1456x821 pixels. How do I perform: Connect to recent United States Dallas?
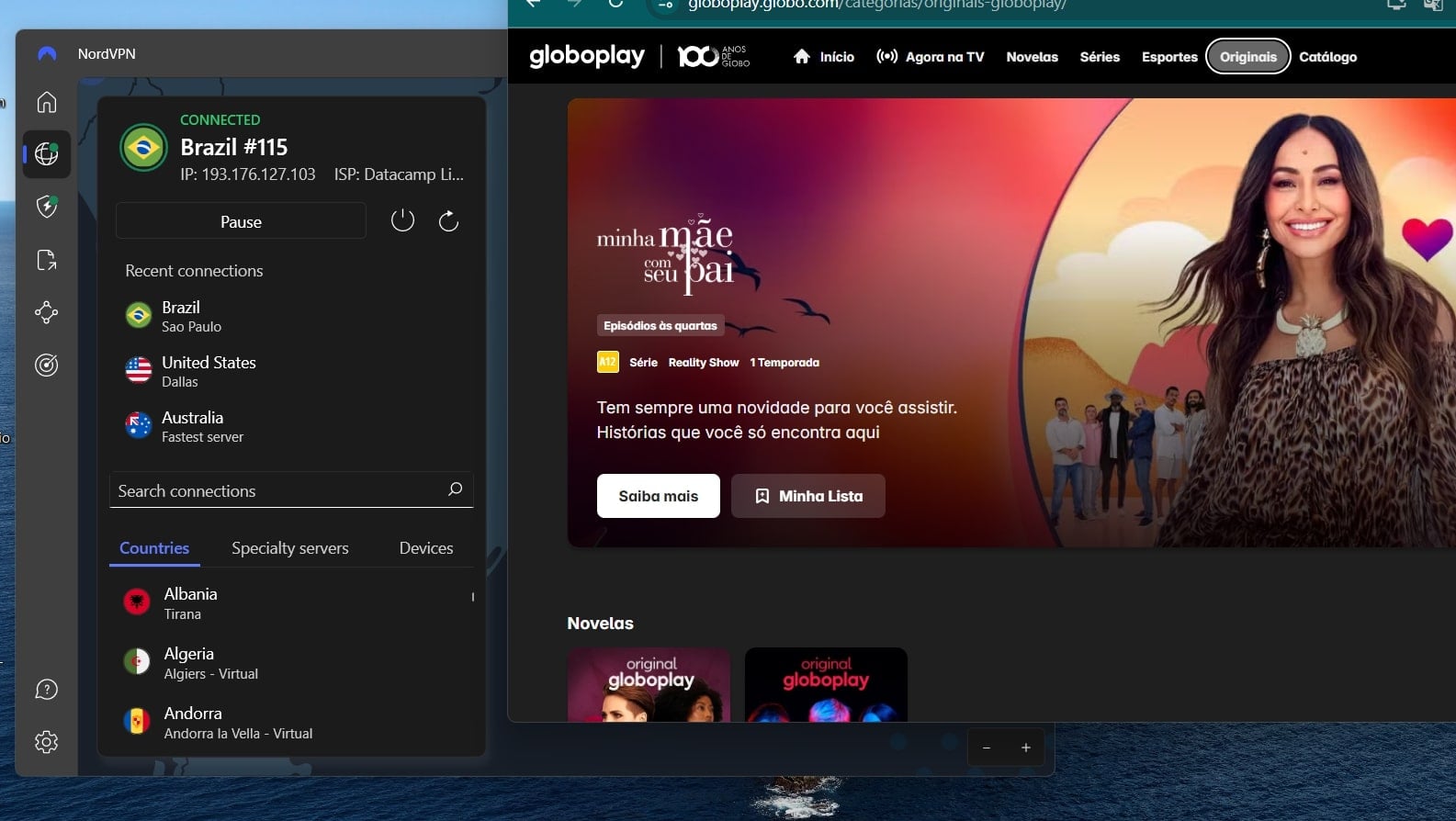pyautogui.click(x=291, y=371)
